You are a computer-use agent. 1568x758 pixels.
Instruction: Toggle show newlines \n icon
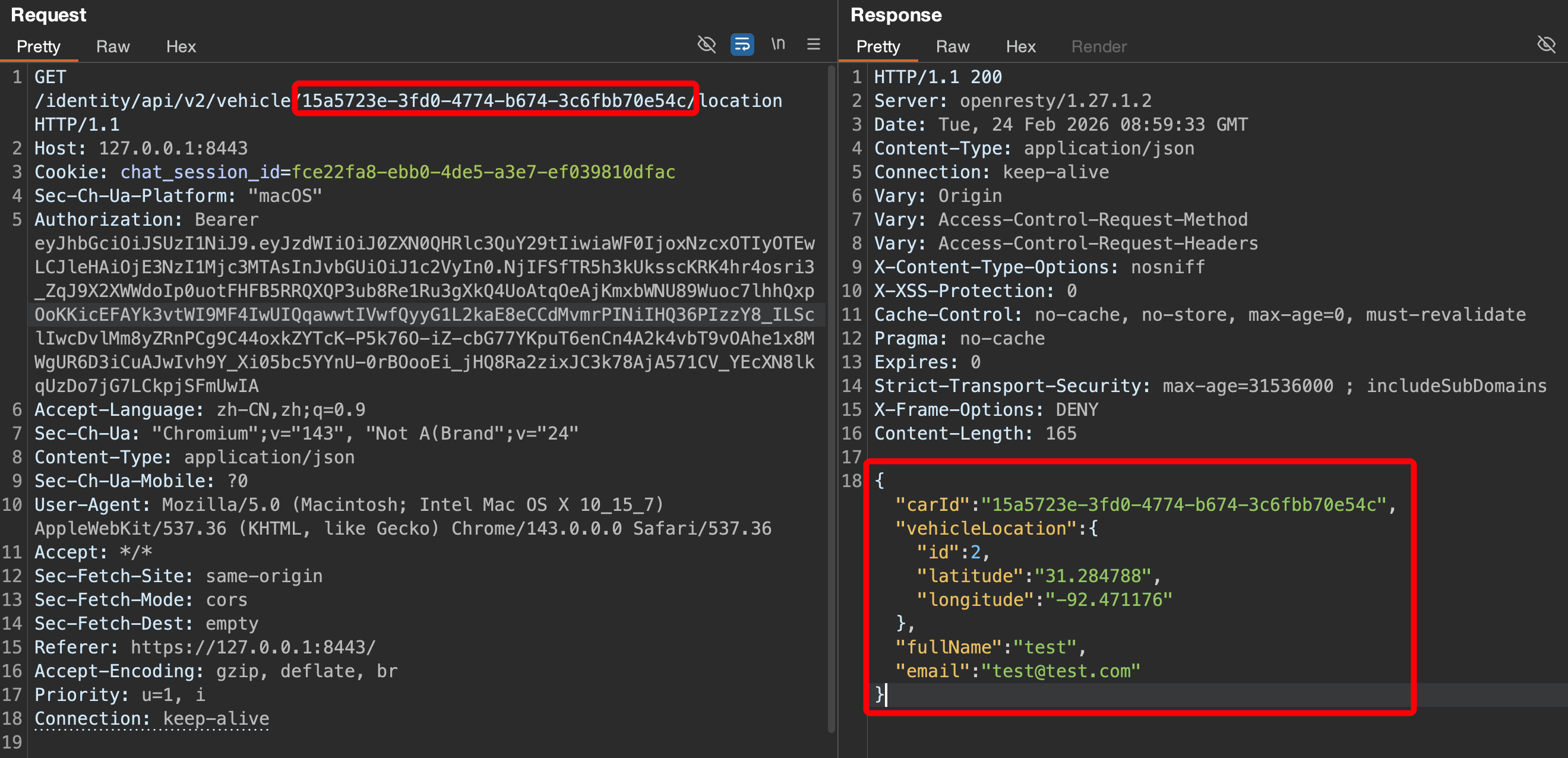[x=777, y=45]
